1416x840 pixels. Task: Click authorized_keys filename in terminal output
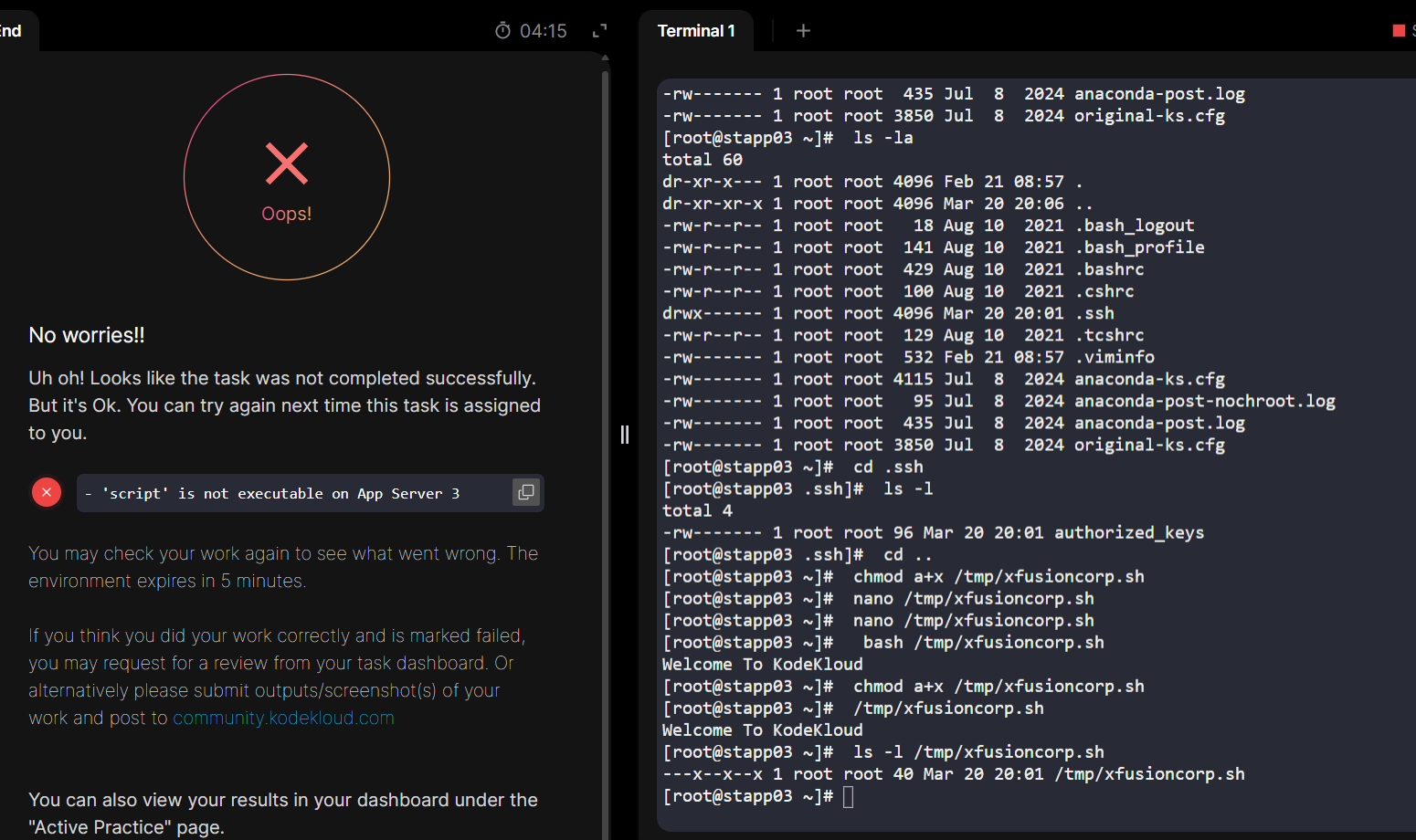[x=1129, y=532]
